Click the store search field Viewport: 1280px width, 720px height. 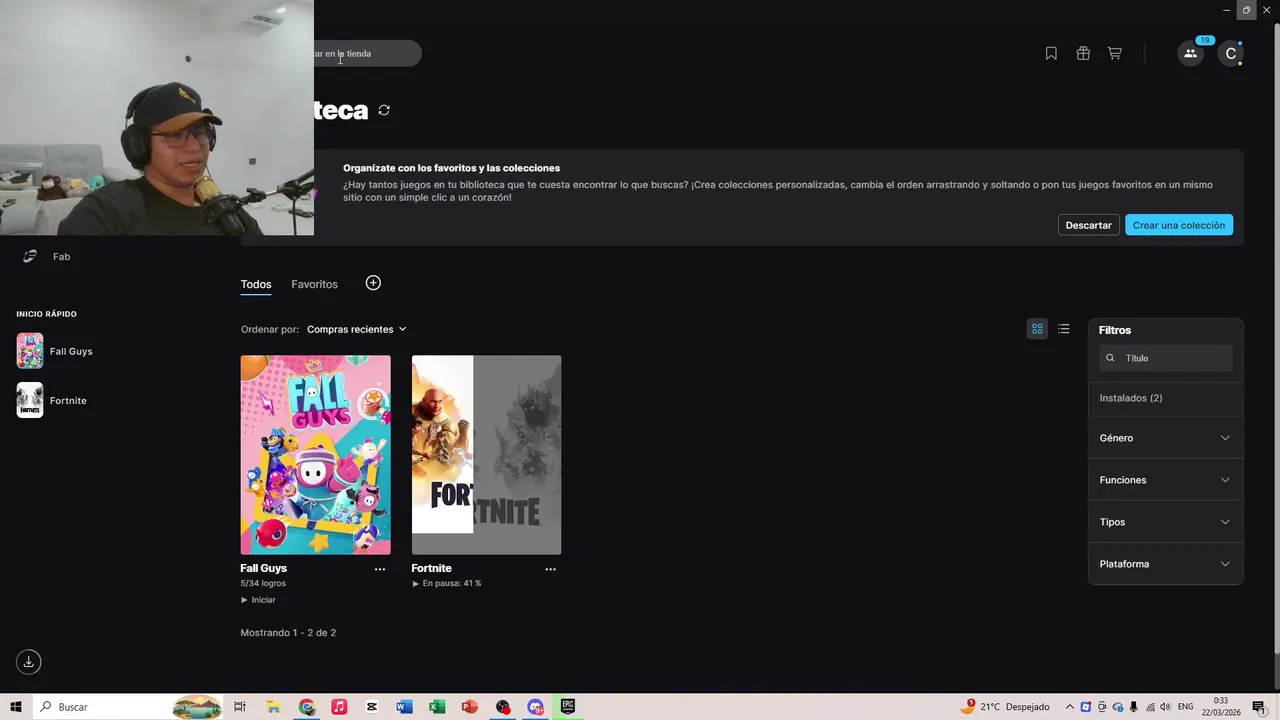[x=366, y=54]
